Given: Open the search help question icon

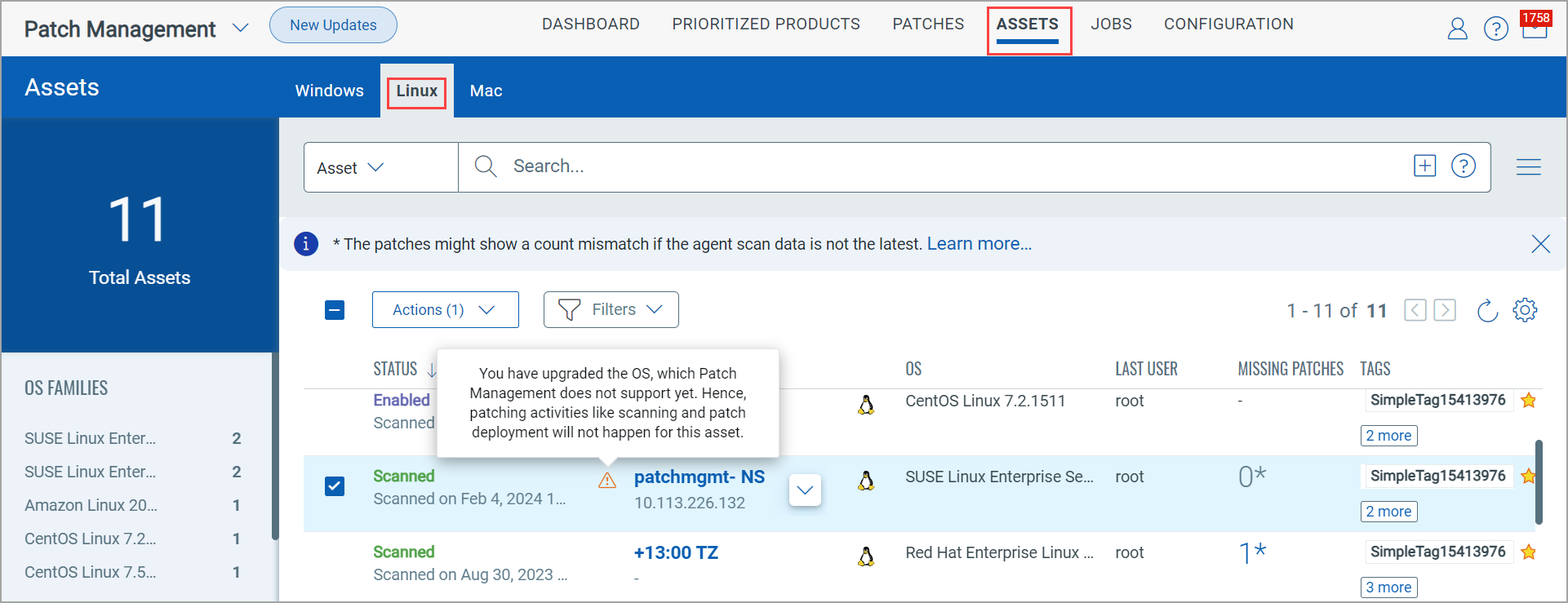Looking at the screenshot, I should point(1463,166).
